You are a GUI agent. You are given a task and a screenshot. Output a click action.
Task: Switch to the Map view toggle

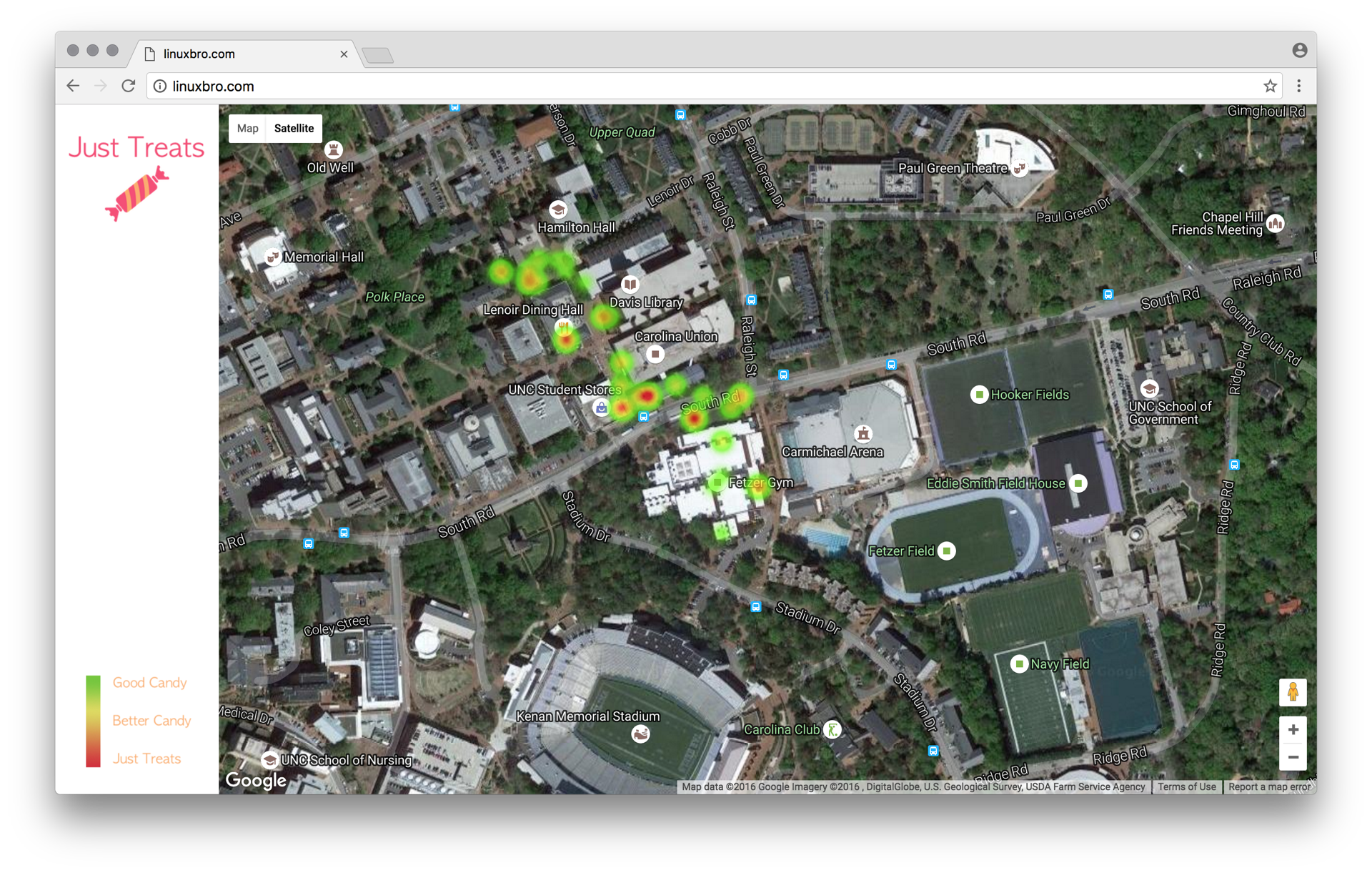click(x=247, y=129)
